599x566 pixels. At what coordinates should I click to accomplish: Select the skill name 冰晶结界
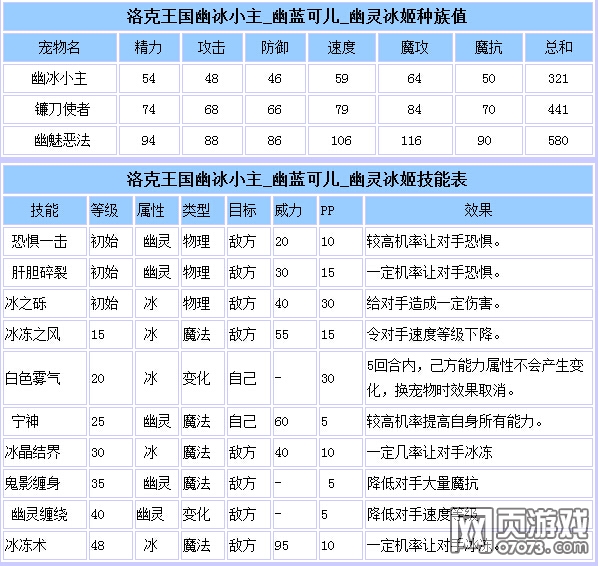point(32,453)
